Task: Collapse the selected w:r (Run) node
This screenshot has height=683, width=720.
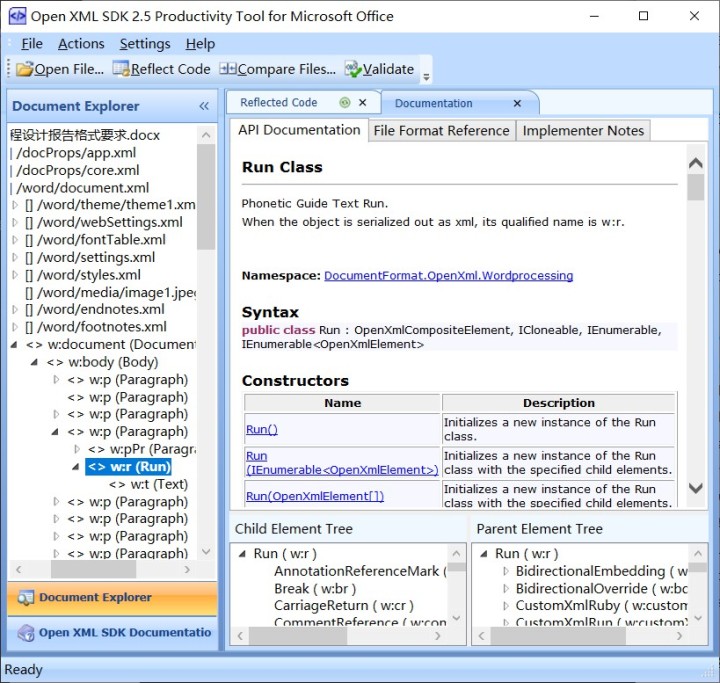Action: (76, 467)
